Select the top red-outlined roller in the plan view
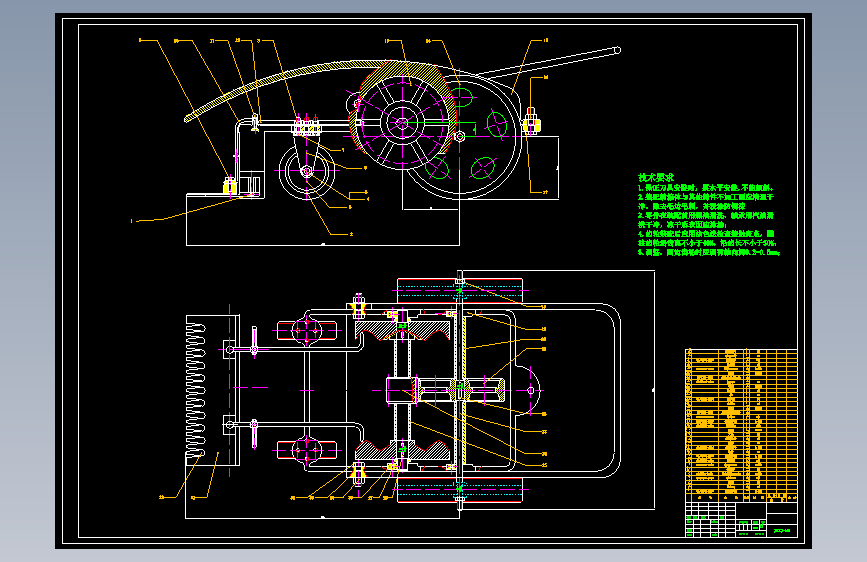This screenshot has width=867, height=562. [x=460, y=291]
